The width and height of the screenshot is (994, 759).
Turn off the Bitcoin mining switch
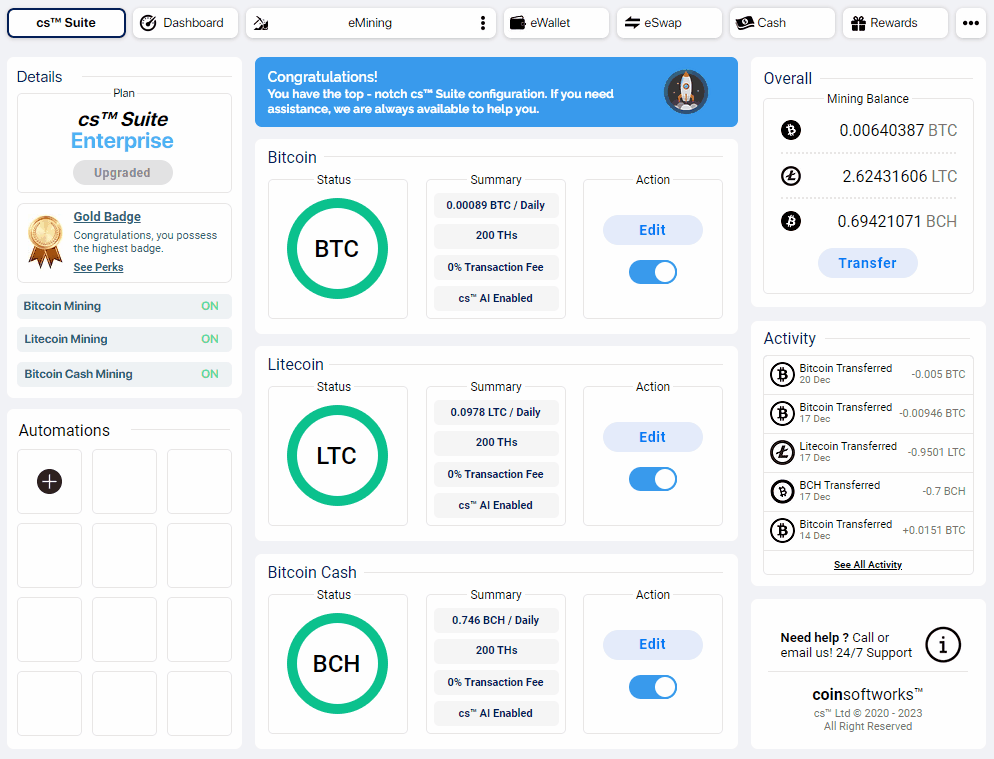click(652, 272)
